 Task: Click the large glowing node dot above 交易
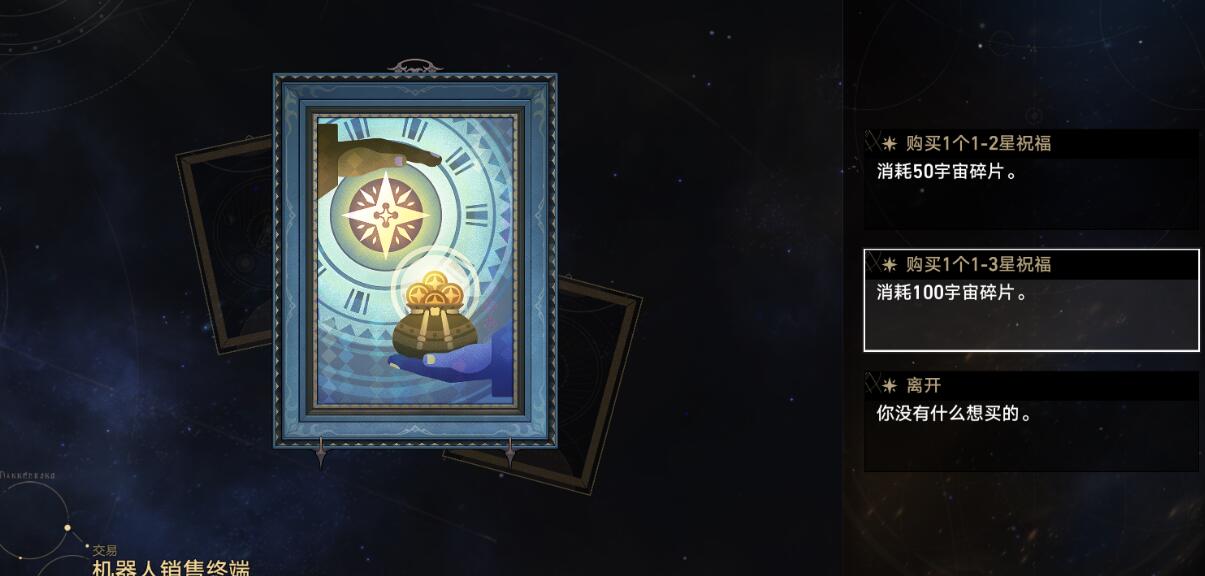68,527
